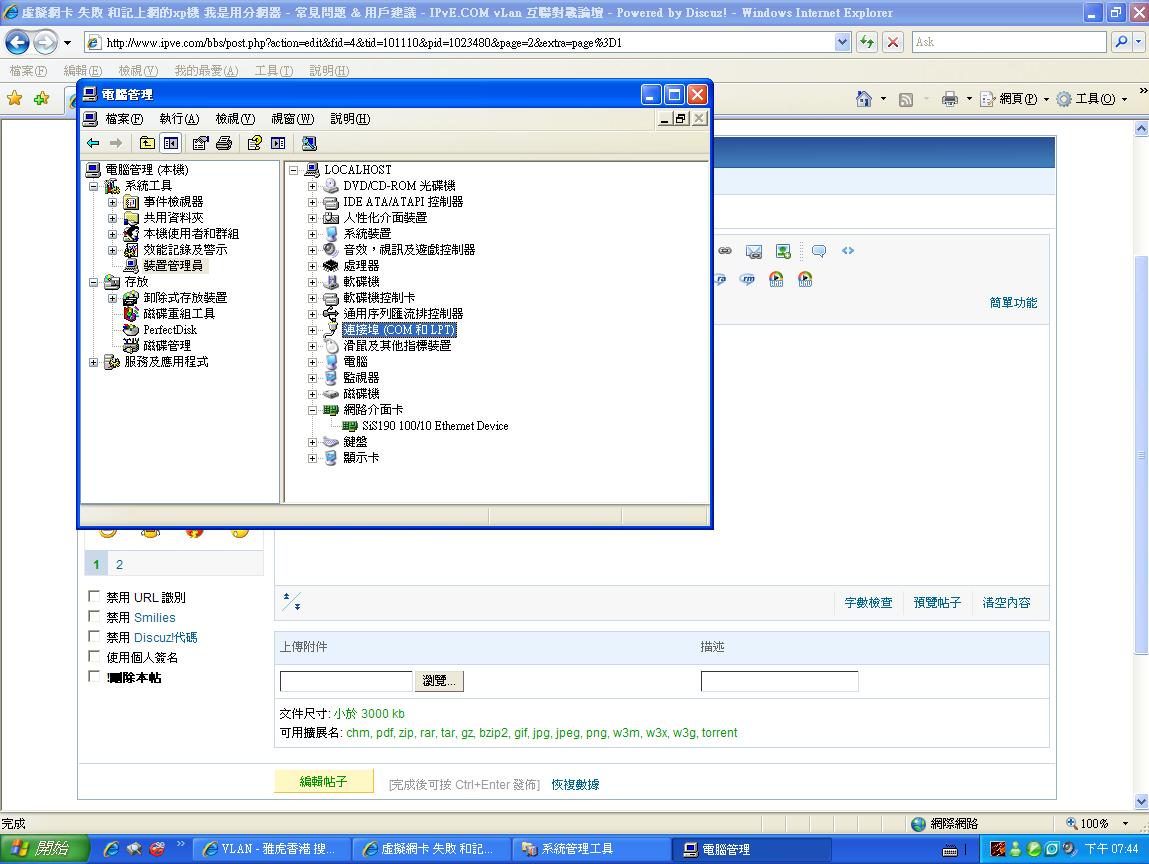This screenshot has width=1149, height=864.
Task: Click the scan for hardware changes icon
Action: click(x=309, y=143)
